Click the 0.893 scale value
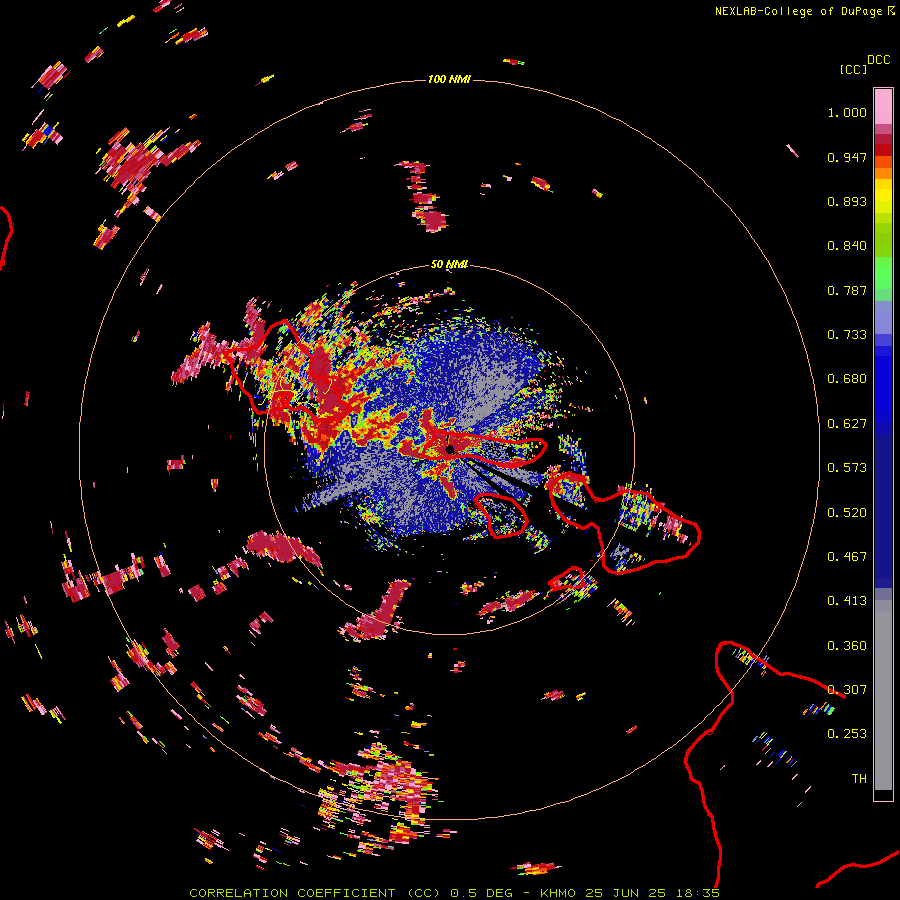 click(x=847, y=201)
